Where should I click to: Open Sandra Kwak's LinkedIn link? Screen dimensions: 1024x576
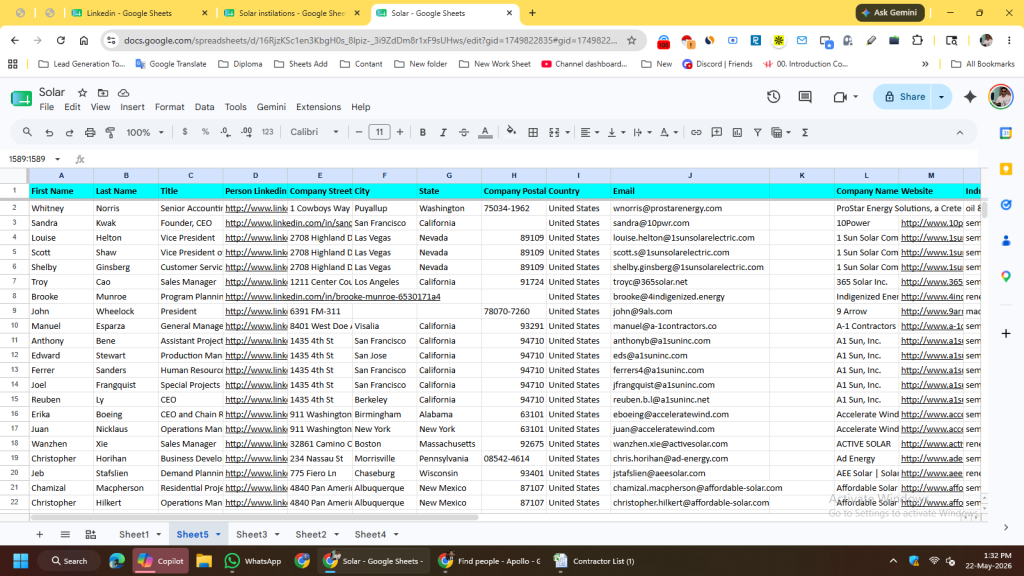pos(289,223)
